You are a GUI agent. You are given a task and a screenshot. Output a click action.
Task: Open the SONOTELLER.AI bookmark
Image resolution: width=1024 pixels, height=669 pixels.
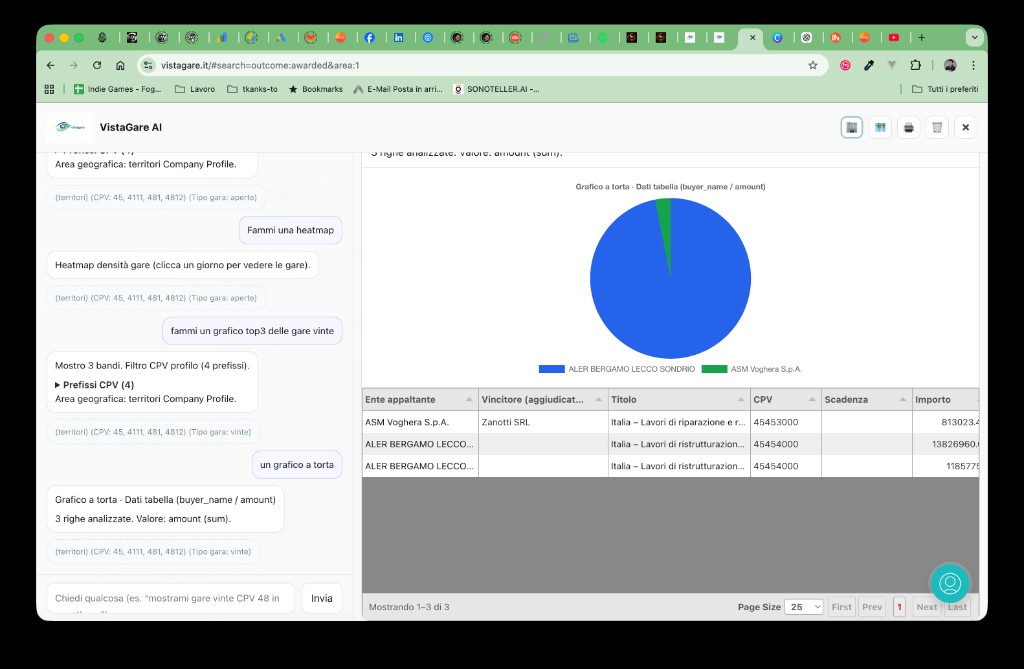[x=497, y=89]
